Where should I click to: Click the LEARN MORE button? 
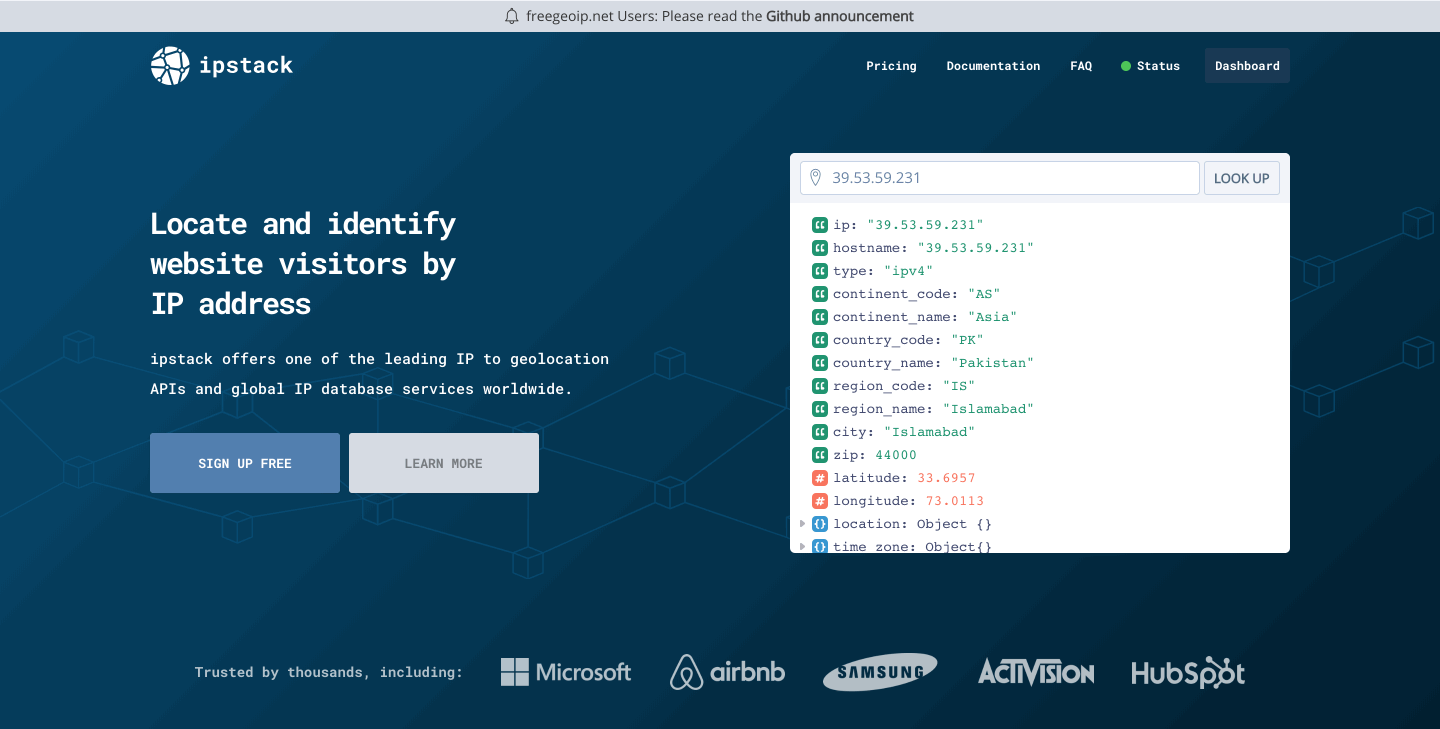(x=444, y=463)
